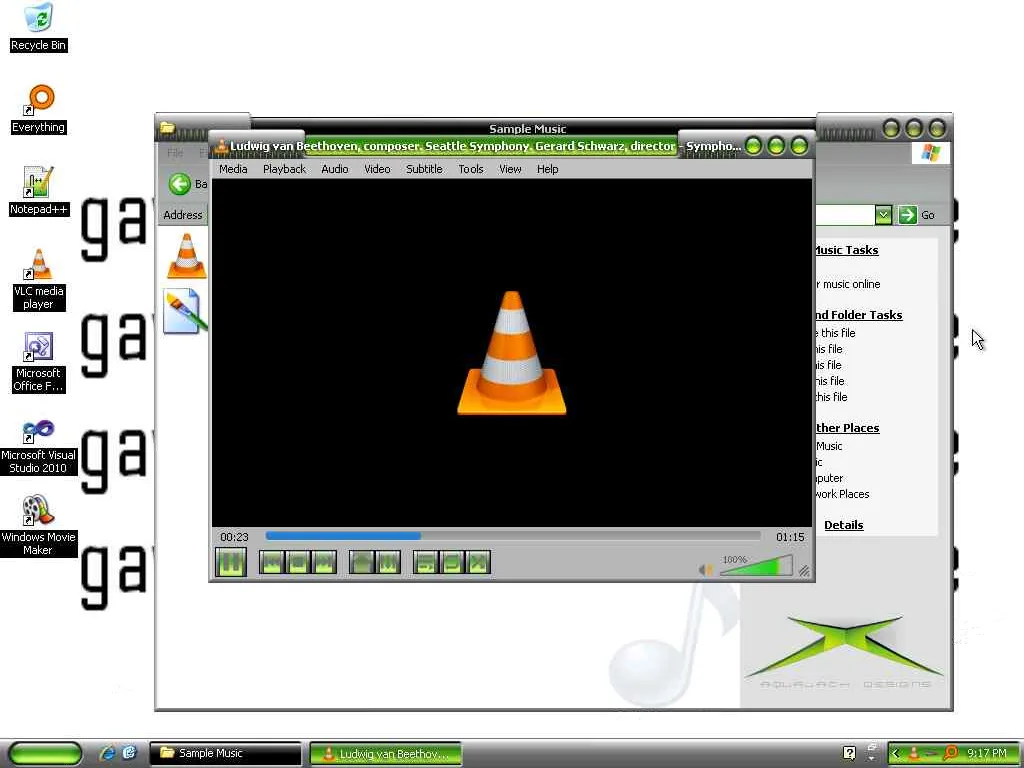Select the VLC cone file in Explorer

[x=187, y=256]
